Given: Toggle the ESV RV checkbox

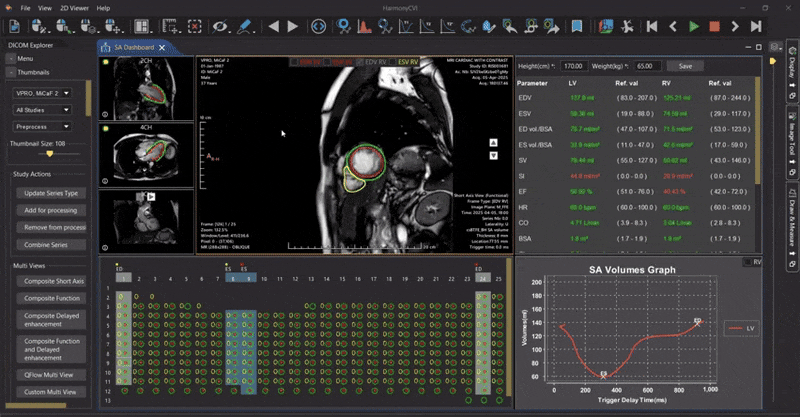Looking at the screenshot, I should pyautogui.click(x=392, y=62).
